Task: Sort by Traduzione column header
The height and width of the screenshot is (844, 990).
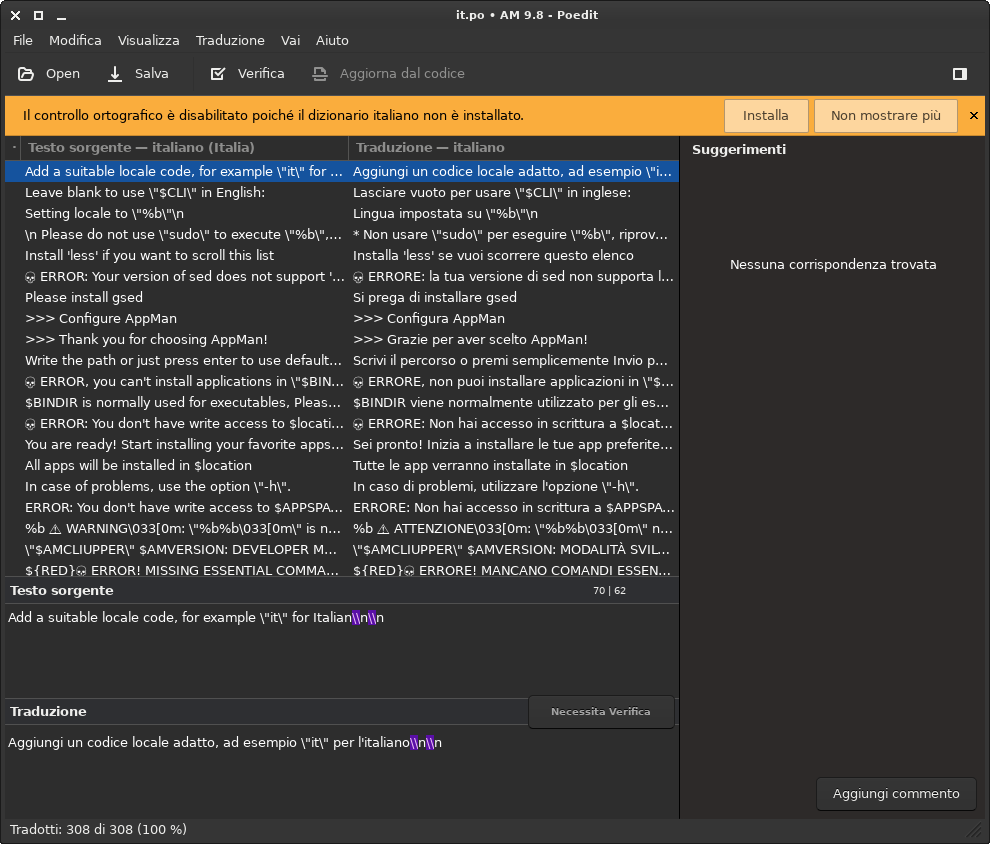Action: (513, 148)
